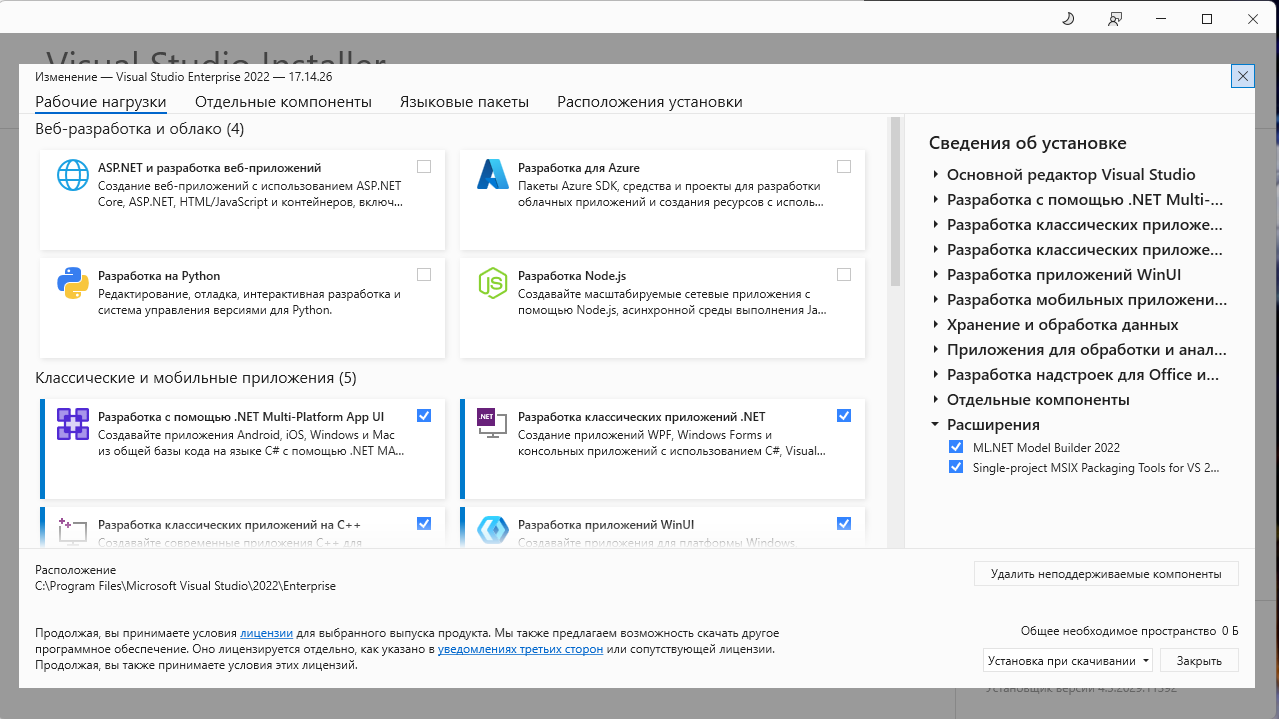Close the modification dialog with X
The width and height of the screenshot is (1279, 719).
pos(1243,76)
